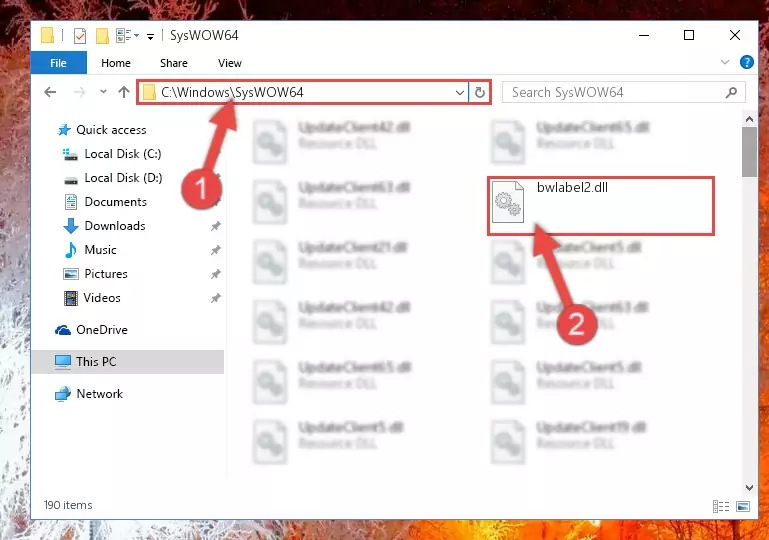Click the 190 items status text
This screenshot has width=769, height=540.
pyautogui.click(x=68, y=505)
